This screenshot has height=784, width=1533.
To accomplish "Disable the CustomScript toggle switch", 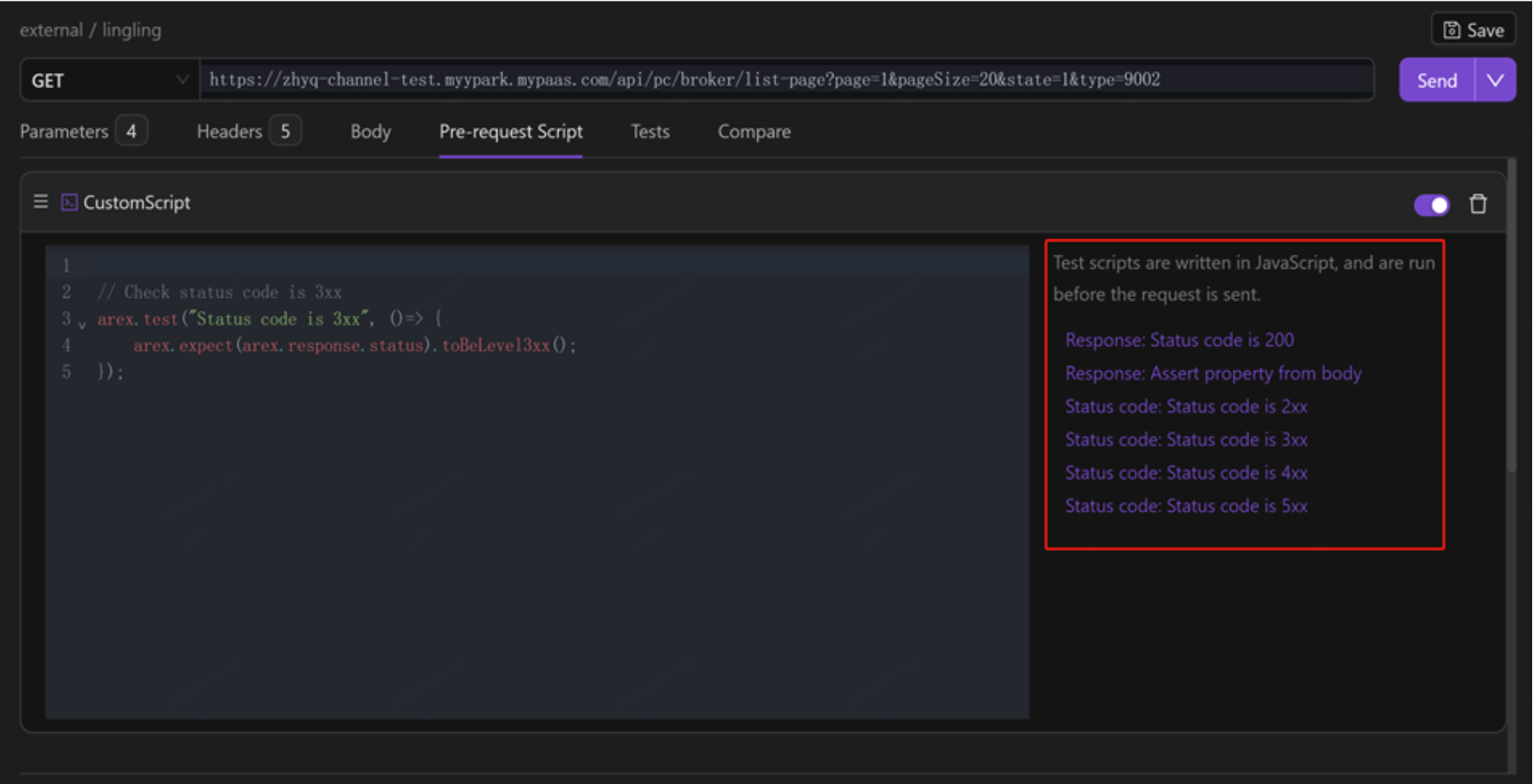I will 1431,204.
